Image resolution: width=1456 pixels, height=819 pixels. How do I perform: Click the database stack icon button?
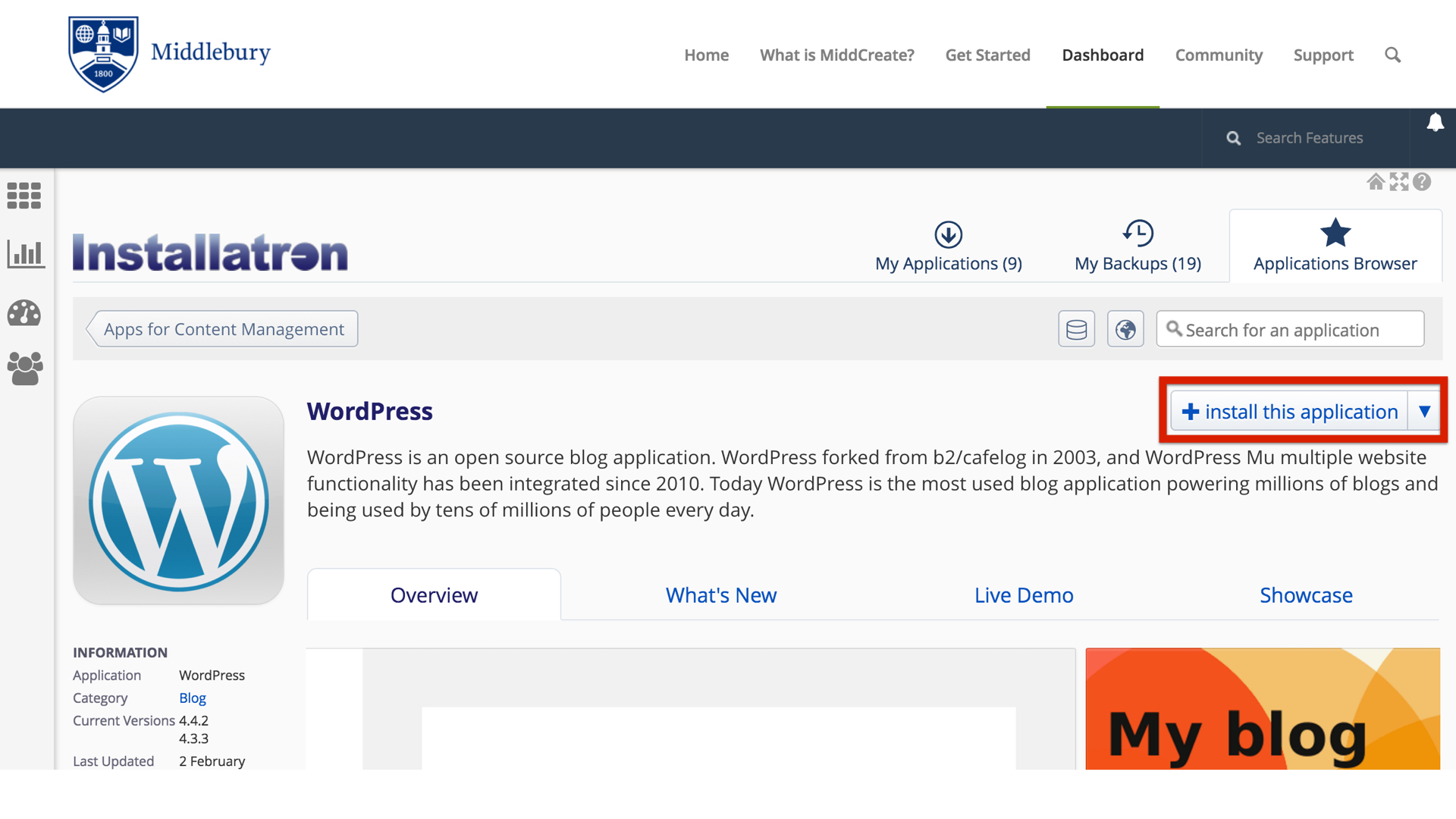click(1076, 329)
